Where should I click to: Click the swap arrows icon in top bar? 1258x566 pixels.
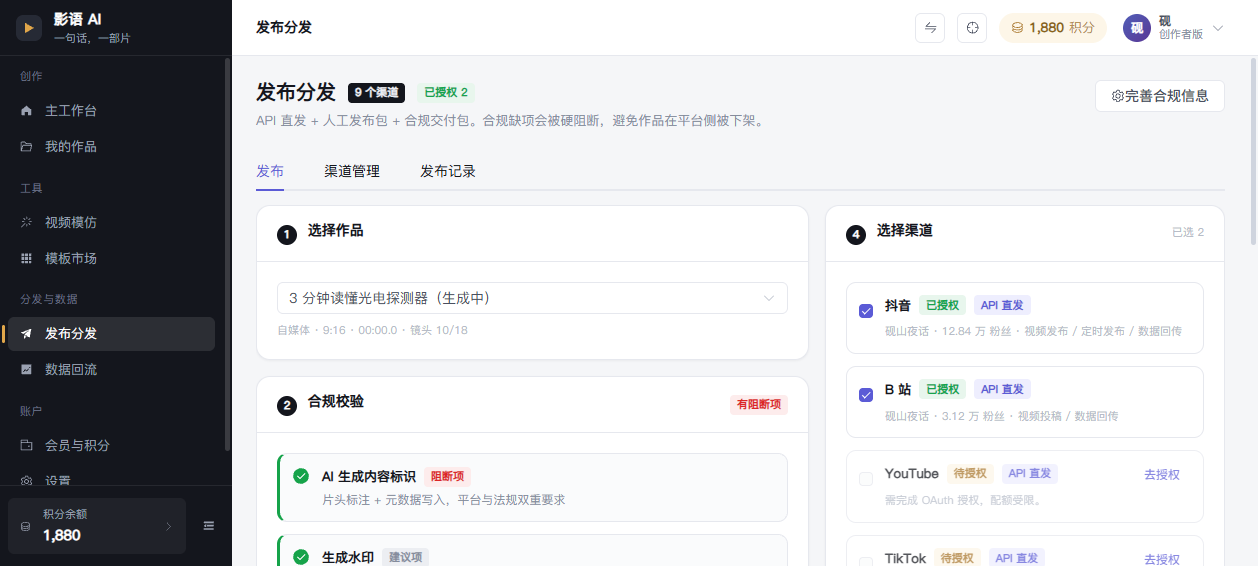coord(930,28)
